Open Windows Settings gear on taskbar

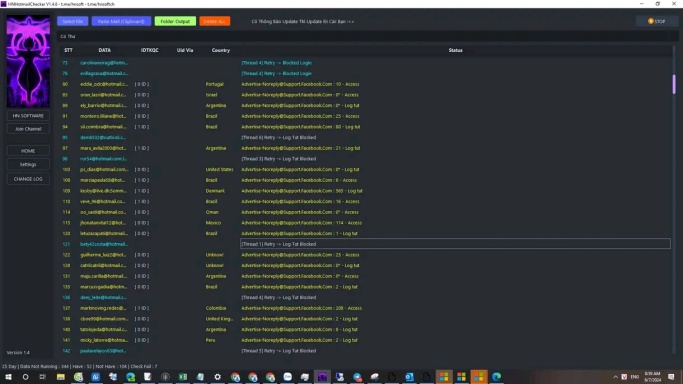pyautogui.click(x=217, y=377)
